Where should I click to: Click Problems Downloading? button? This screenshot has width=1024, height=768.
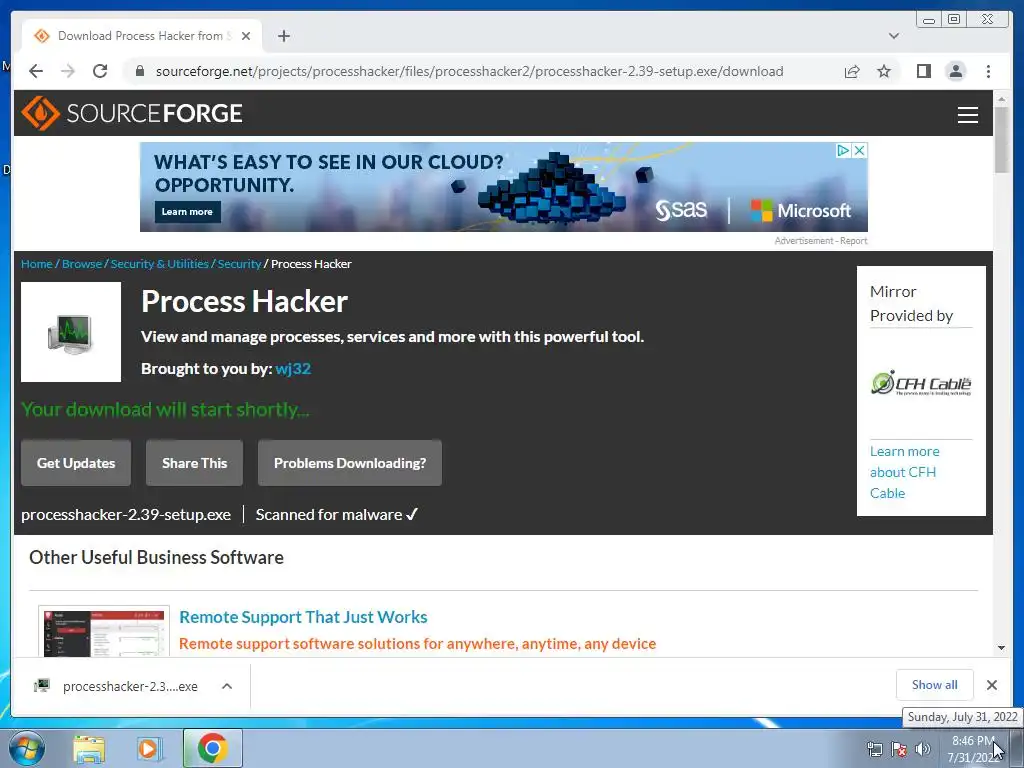pos(350,463)
